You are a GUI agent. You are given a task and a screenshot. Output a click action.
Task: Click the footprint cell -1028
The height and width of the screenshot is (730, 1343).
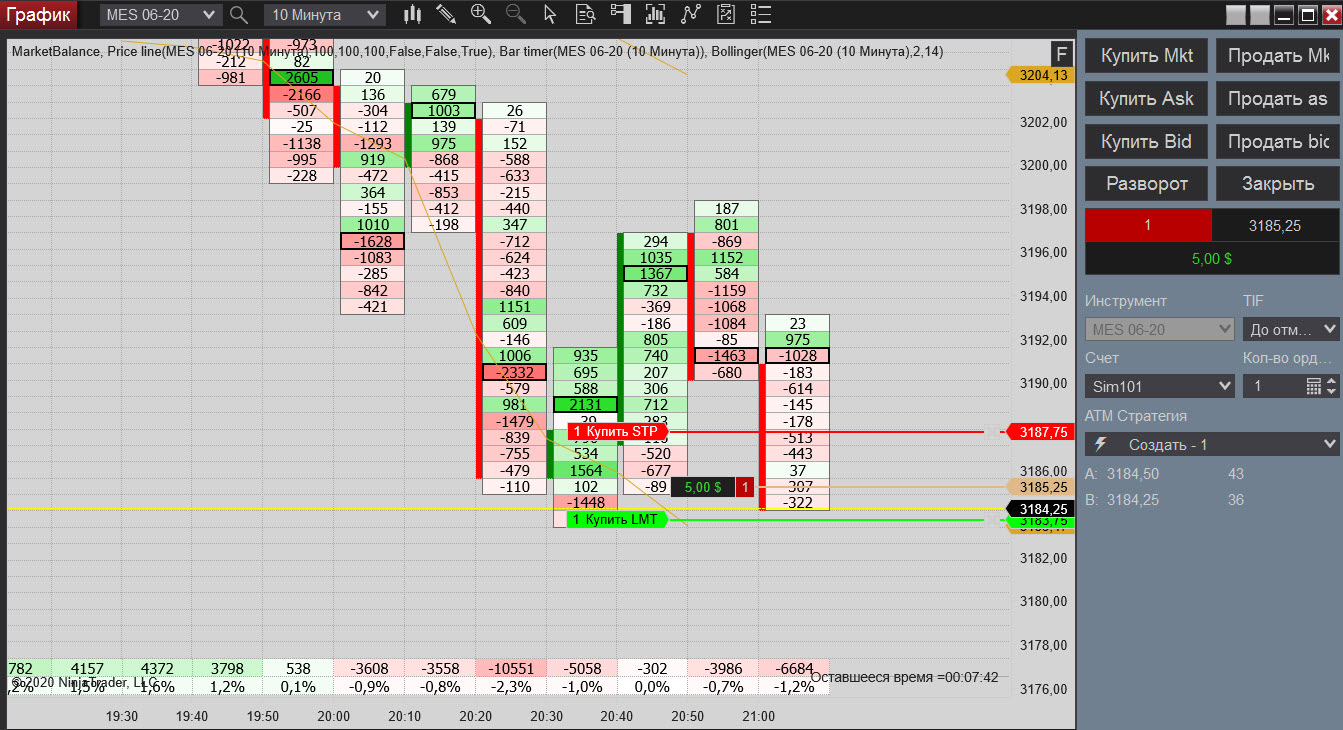pos(797,356)
